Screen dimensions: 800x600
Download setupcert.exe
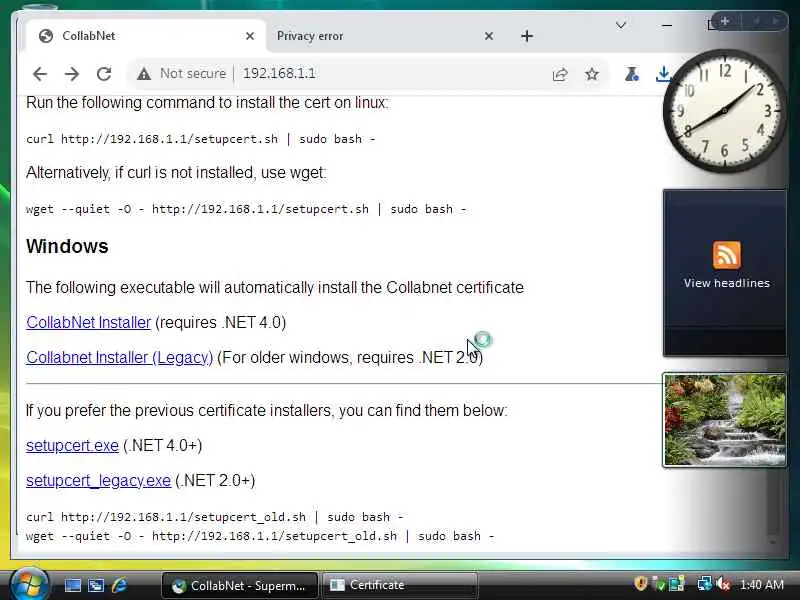click(72, 445)
